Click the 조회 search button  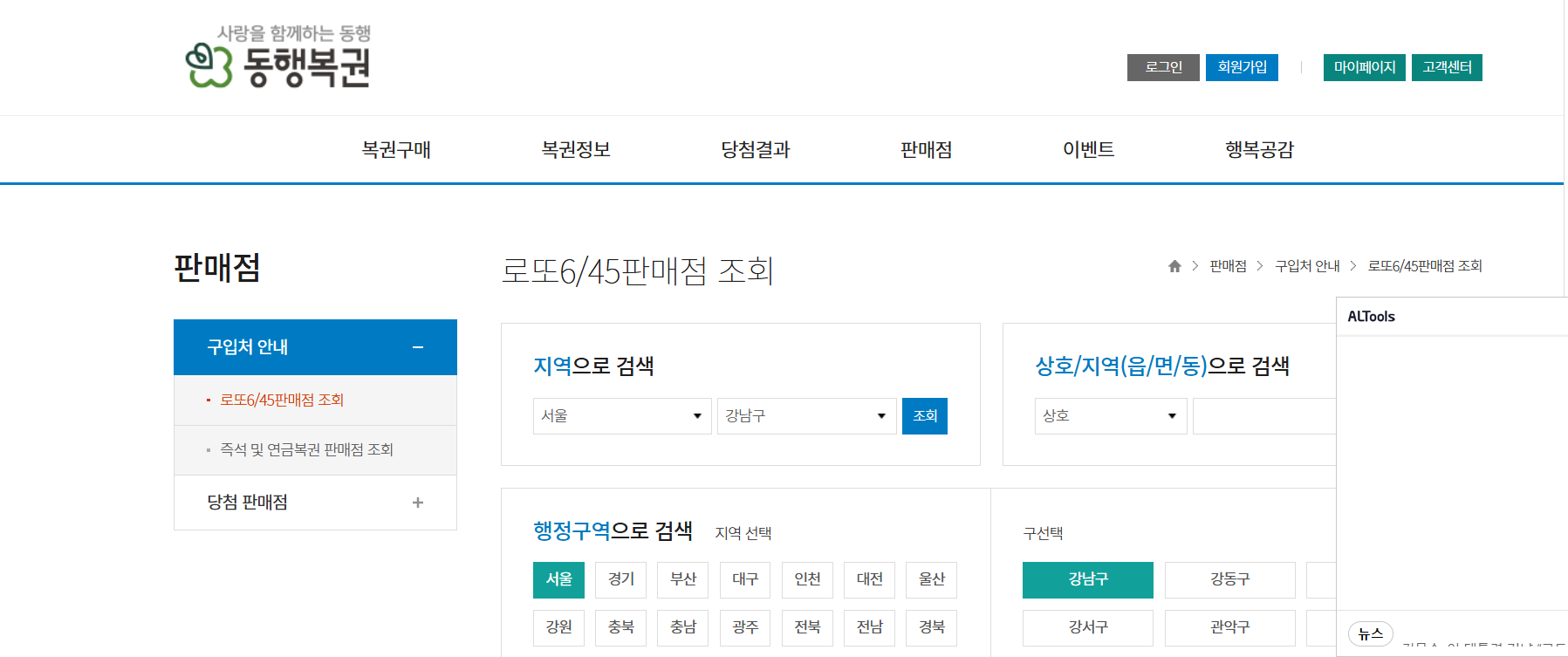[925, 416]
